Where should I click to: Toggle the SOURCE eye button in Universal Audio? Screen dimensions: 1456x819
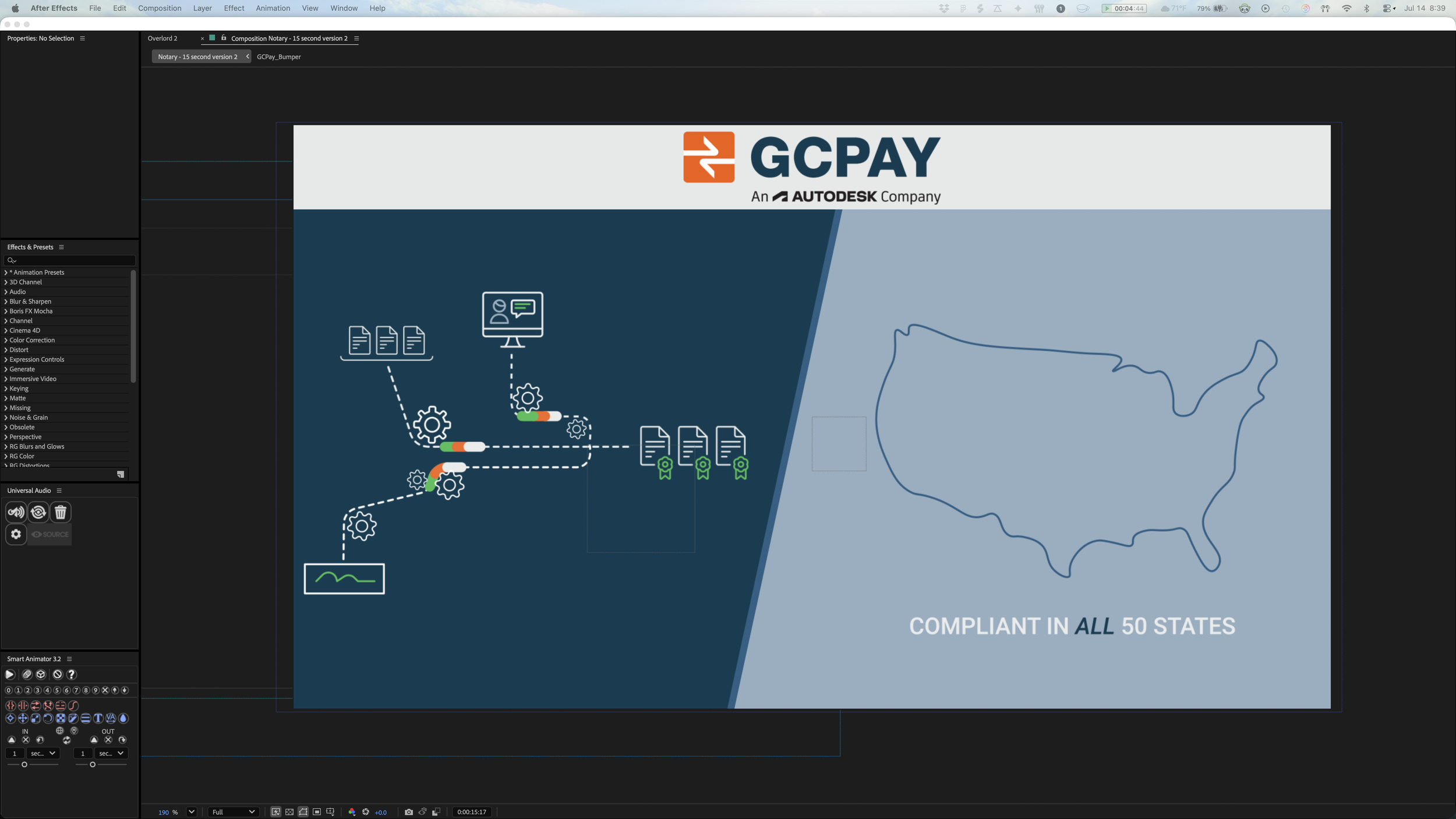50,534
